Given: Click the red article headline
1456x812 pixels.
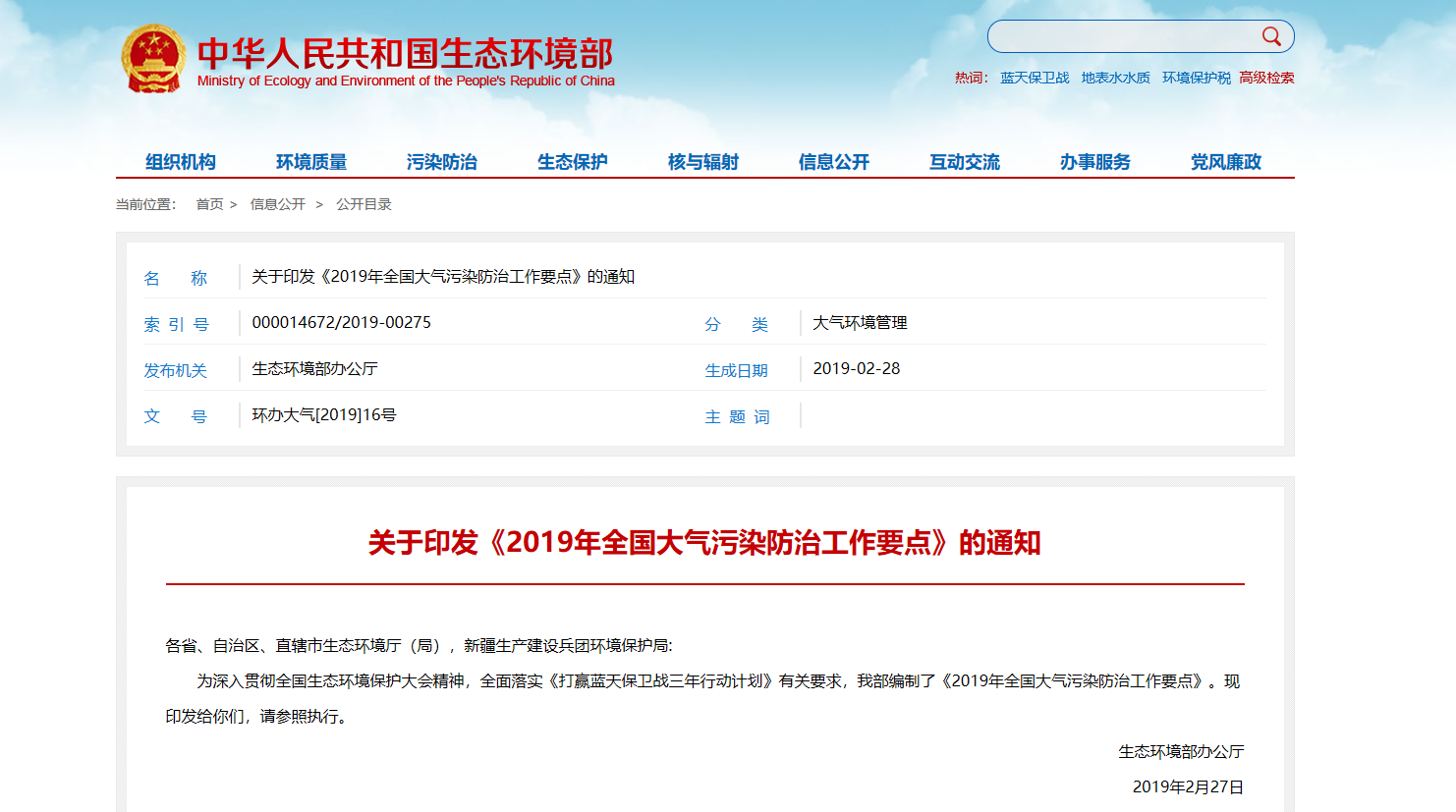Looking at the screenshot, I should click(704, 542).
